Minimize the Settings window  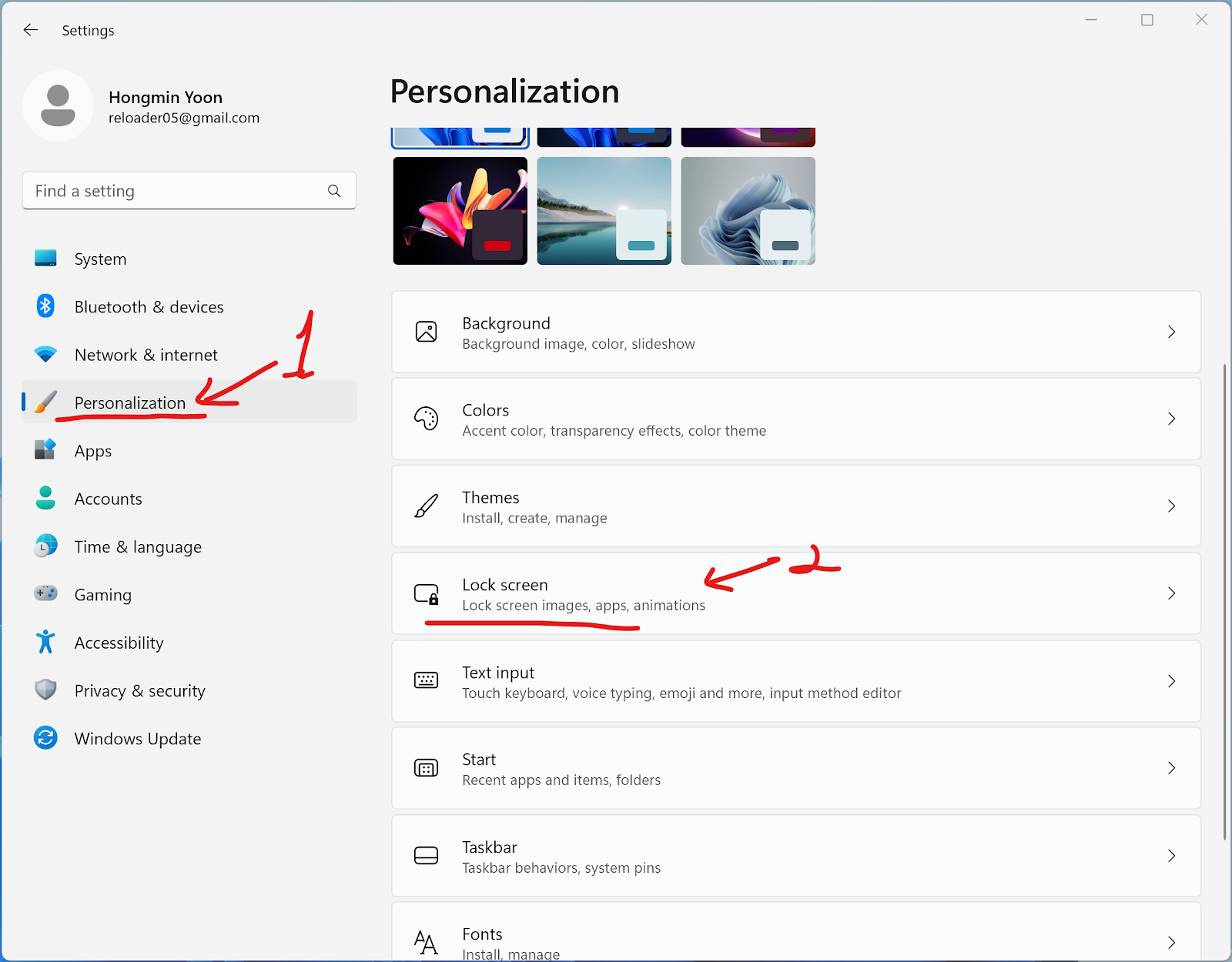1091,20
